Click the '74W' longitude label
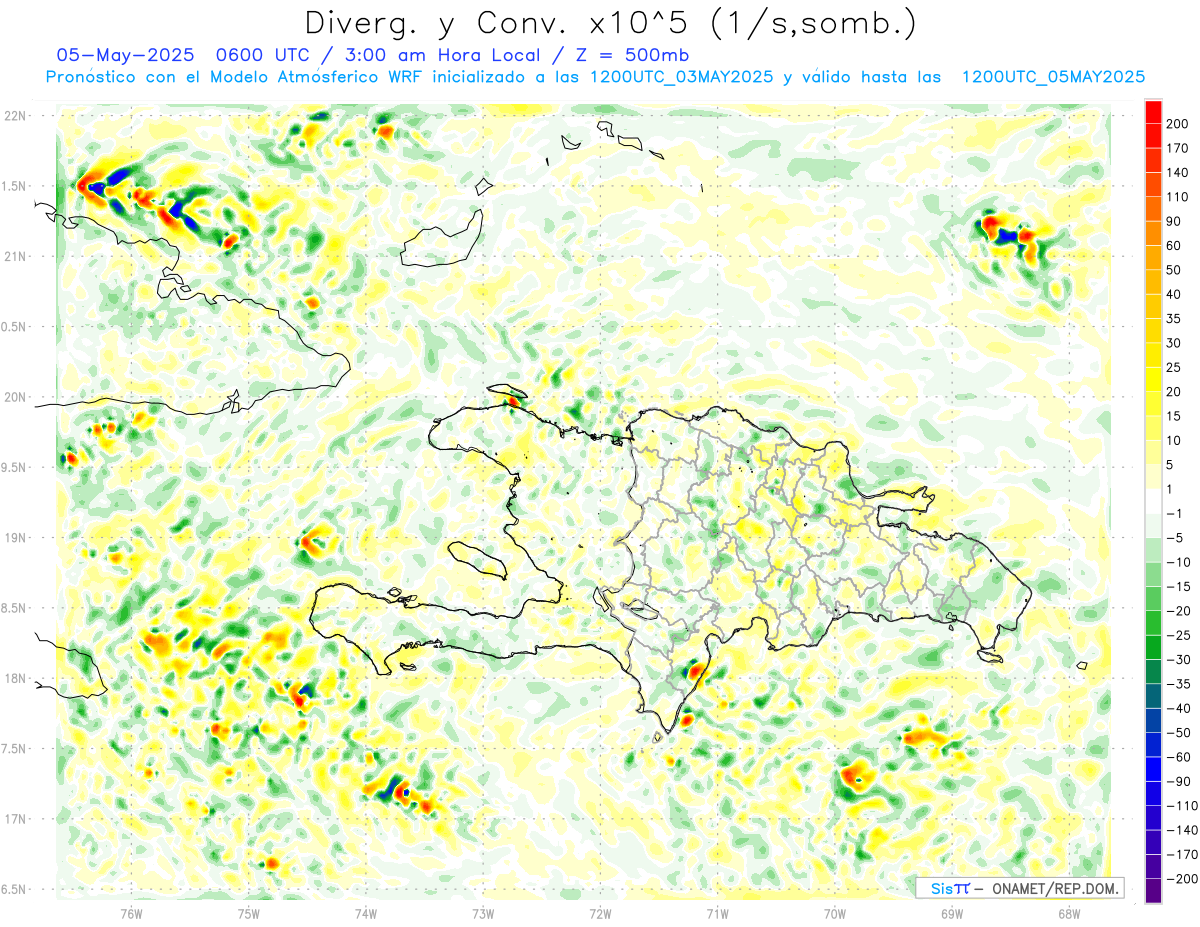The image size is (1200, 927). 366,913
